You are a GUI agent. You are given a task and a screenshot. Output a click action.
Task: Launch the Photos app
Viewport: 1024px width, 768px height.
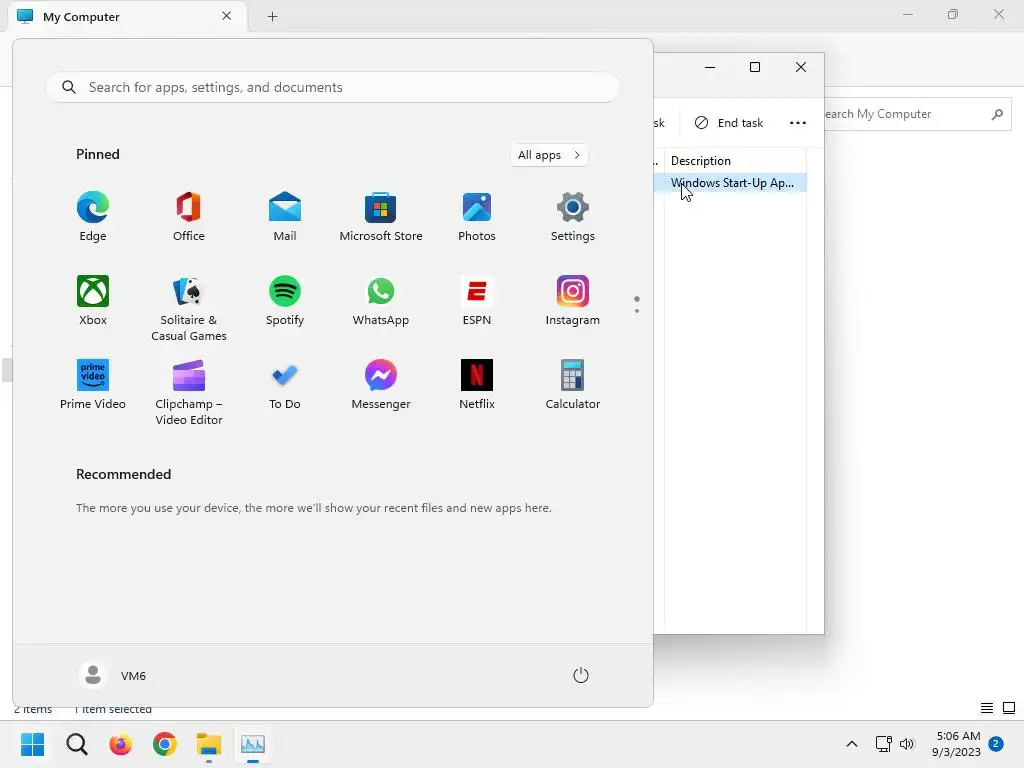(x=477, y=217)
